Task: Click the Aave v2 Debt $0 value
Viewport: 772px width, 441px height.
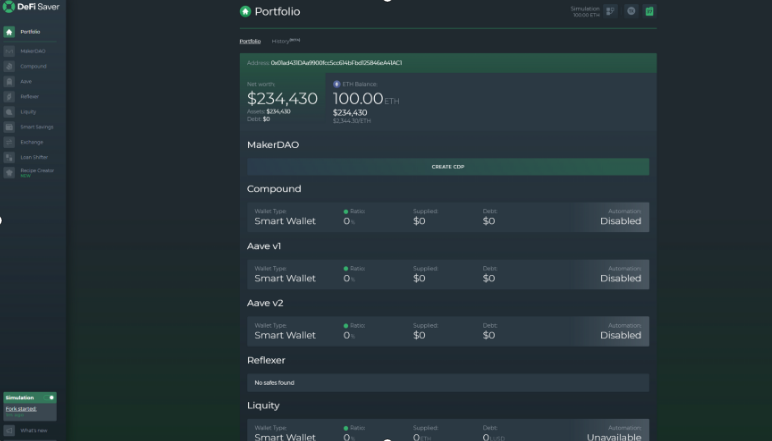Action: point(489,335)
